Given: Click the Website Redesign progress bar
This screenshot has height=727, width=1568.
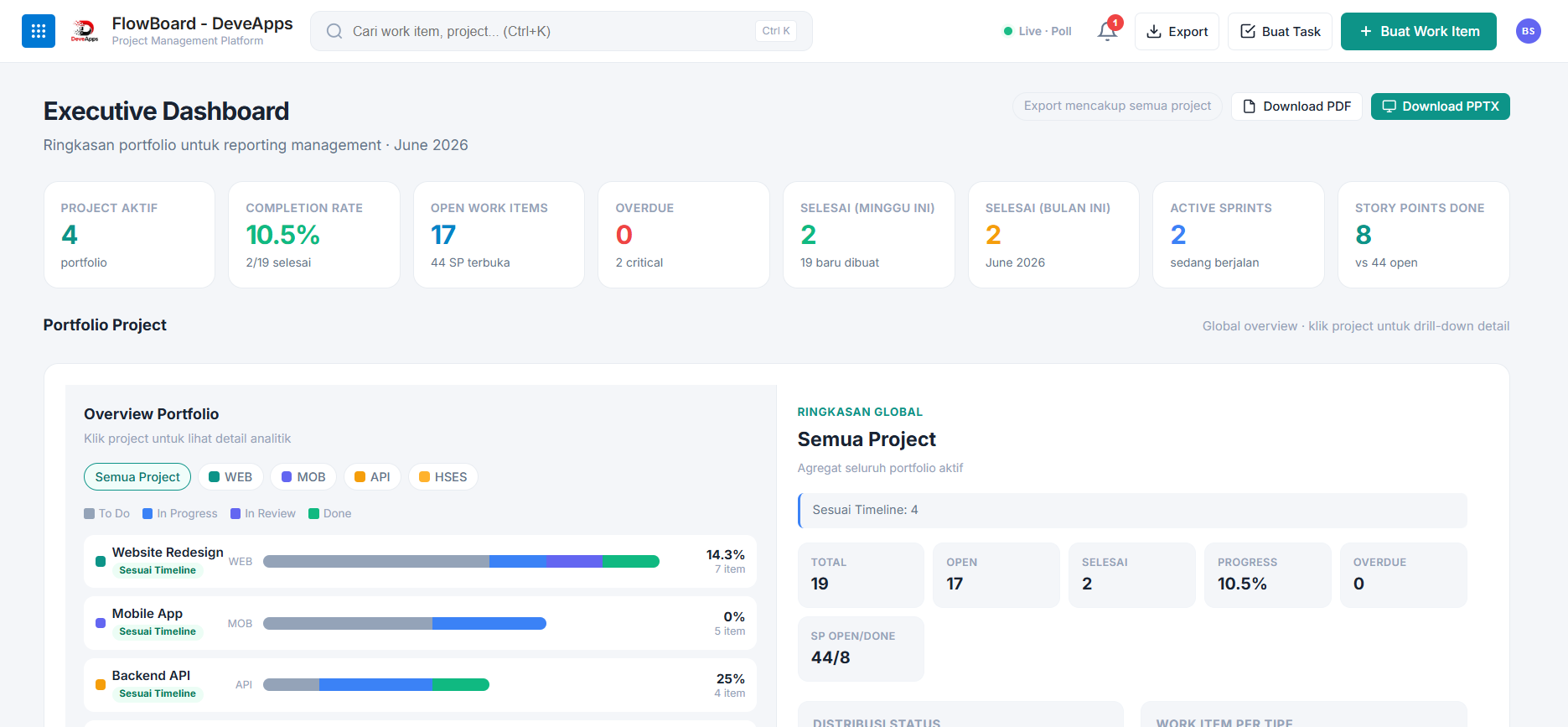Looking at the screenshot, I should click(461, 562).
